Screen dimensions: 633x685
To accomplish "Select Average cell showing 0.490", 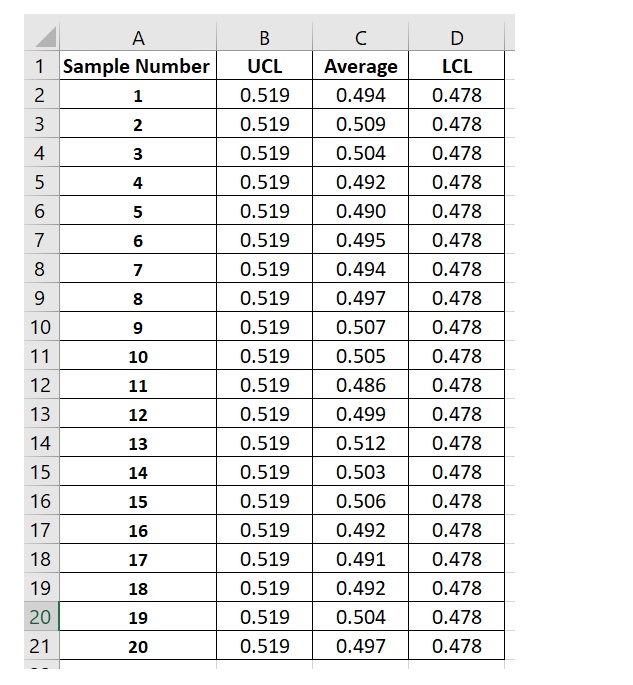I will pos(360,211).
